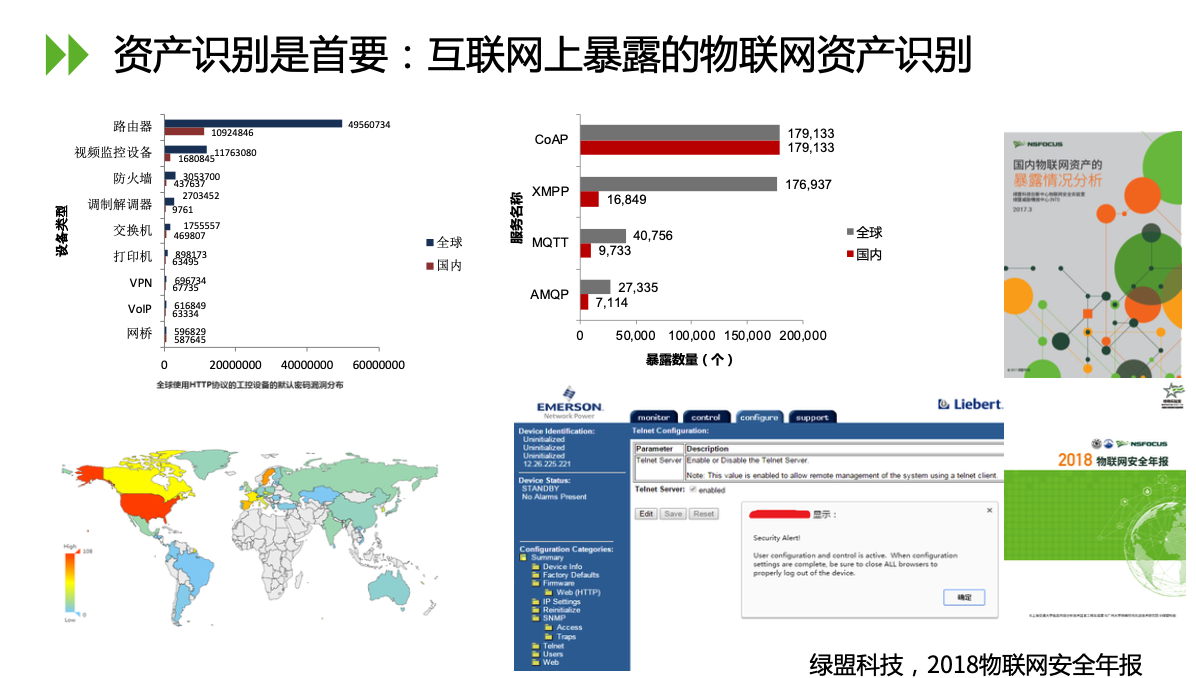Switch to the support tab
The width and height of the screenshot is (1196, 678).
(x=811, y=417)
